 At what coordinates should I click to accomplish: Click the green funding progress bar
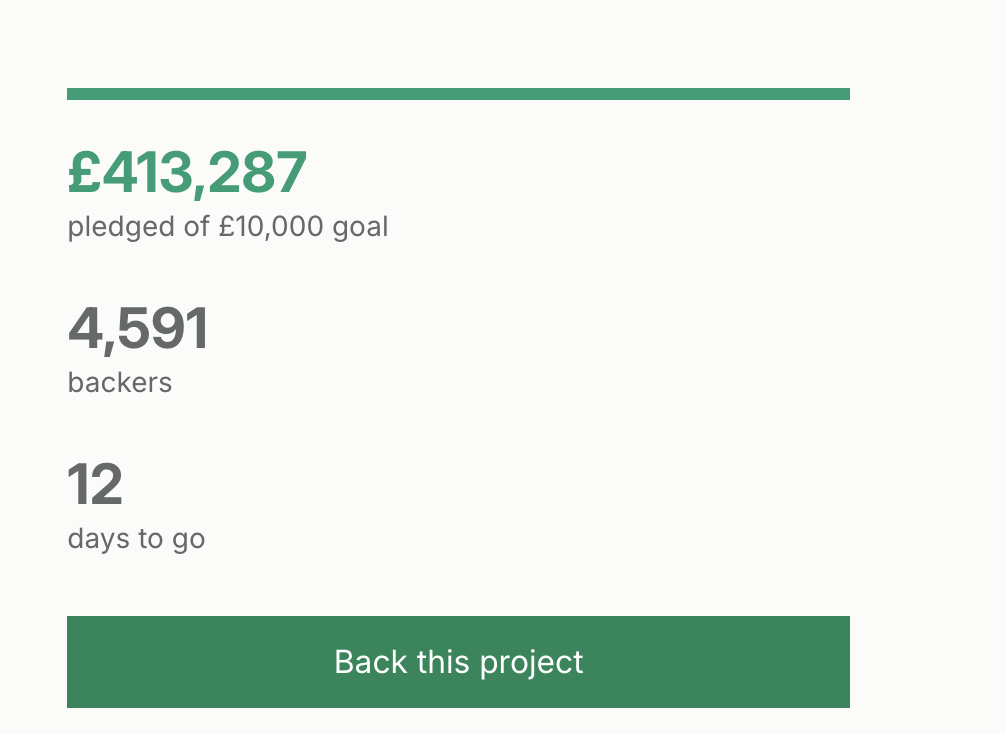point(458,94)
